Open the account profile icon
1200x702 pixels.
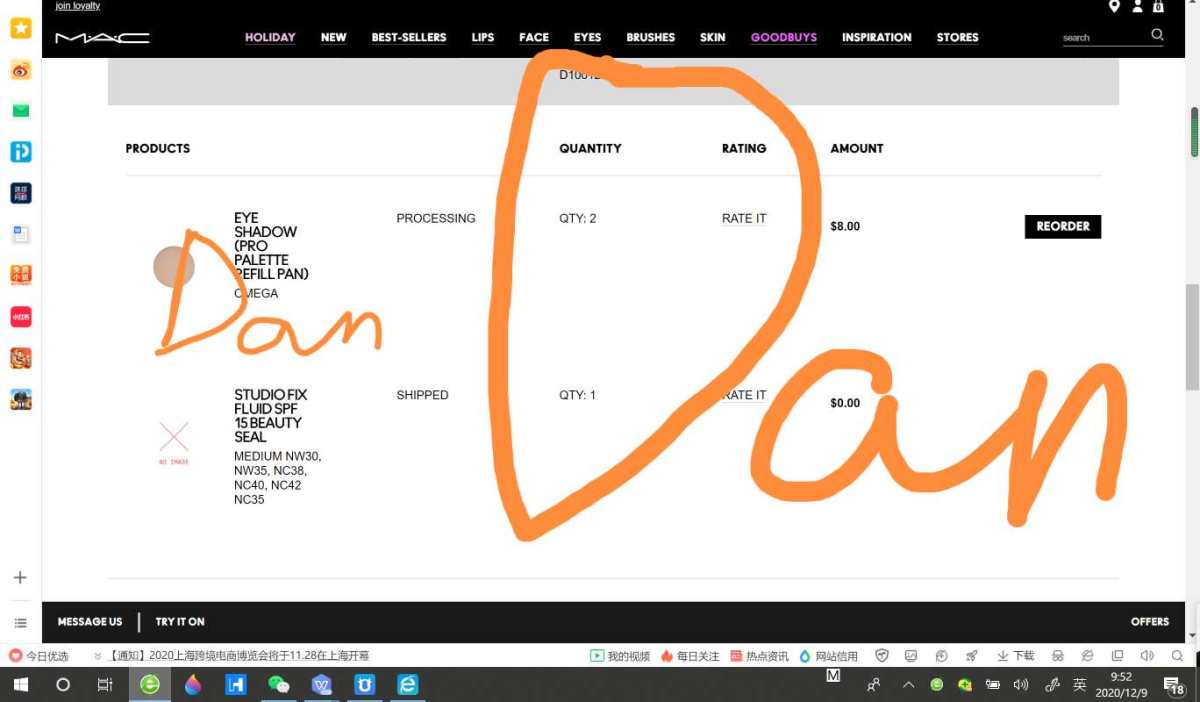pyautogui.click(x=1137, y=7)
